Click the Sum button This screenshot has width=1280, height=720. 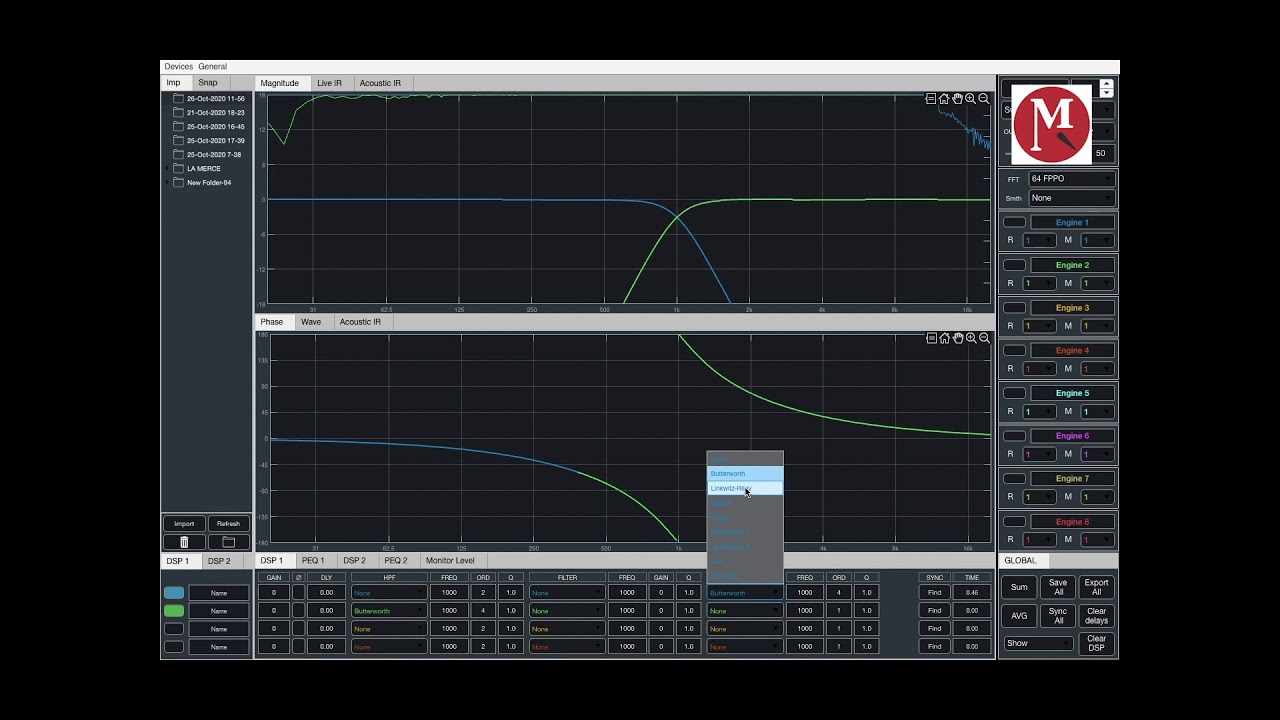click(x=1019, y=587)
